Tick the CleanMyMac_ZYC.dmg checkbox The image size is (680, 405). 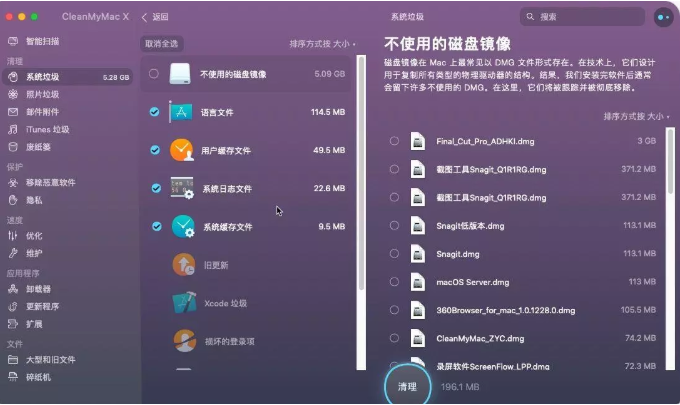394,338
